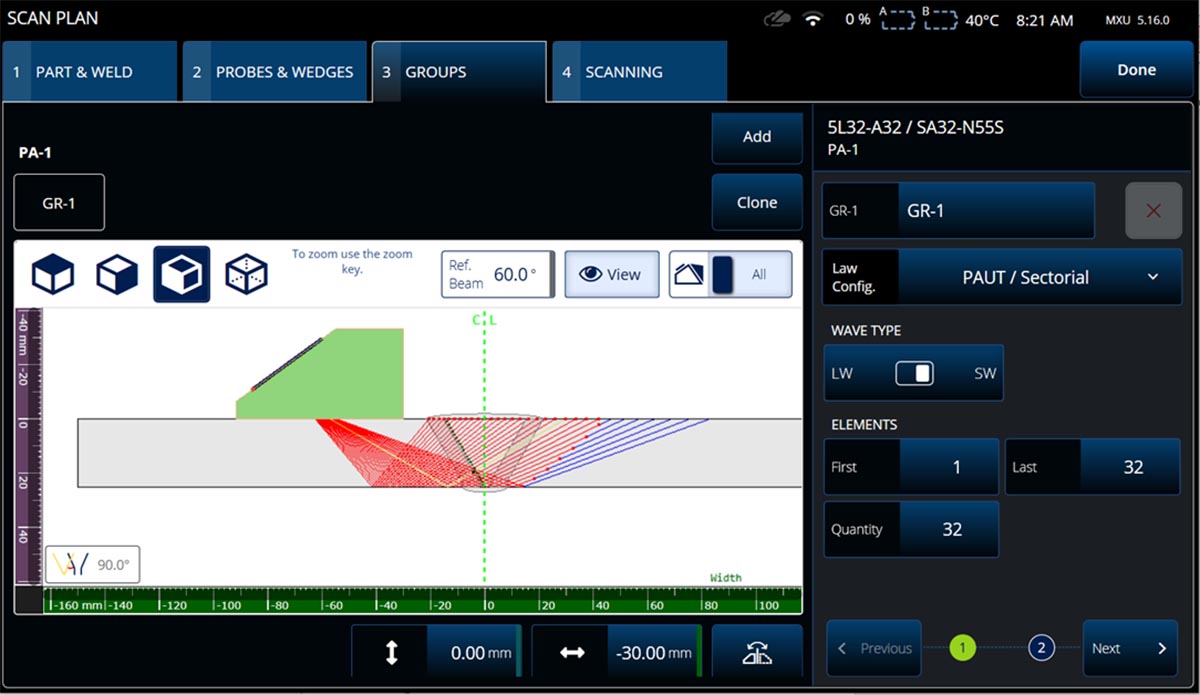
Task: Go back using the Previous chevron button
Action: pos(874,648)
